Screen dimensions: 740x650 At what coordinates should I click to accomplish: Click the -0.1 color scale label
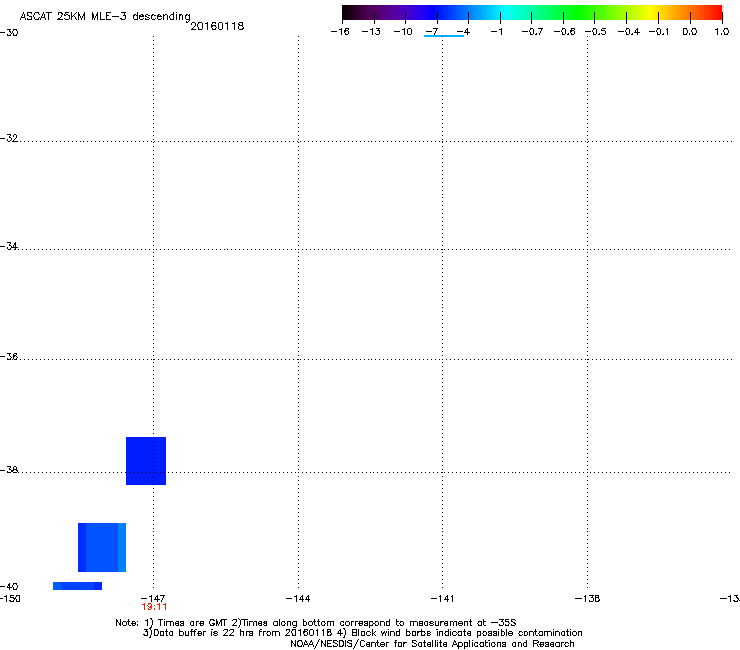coord(659,32)
